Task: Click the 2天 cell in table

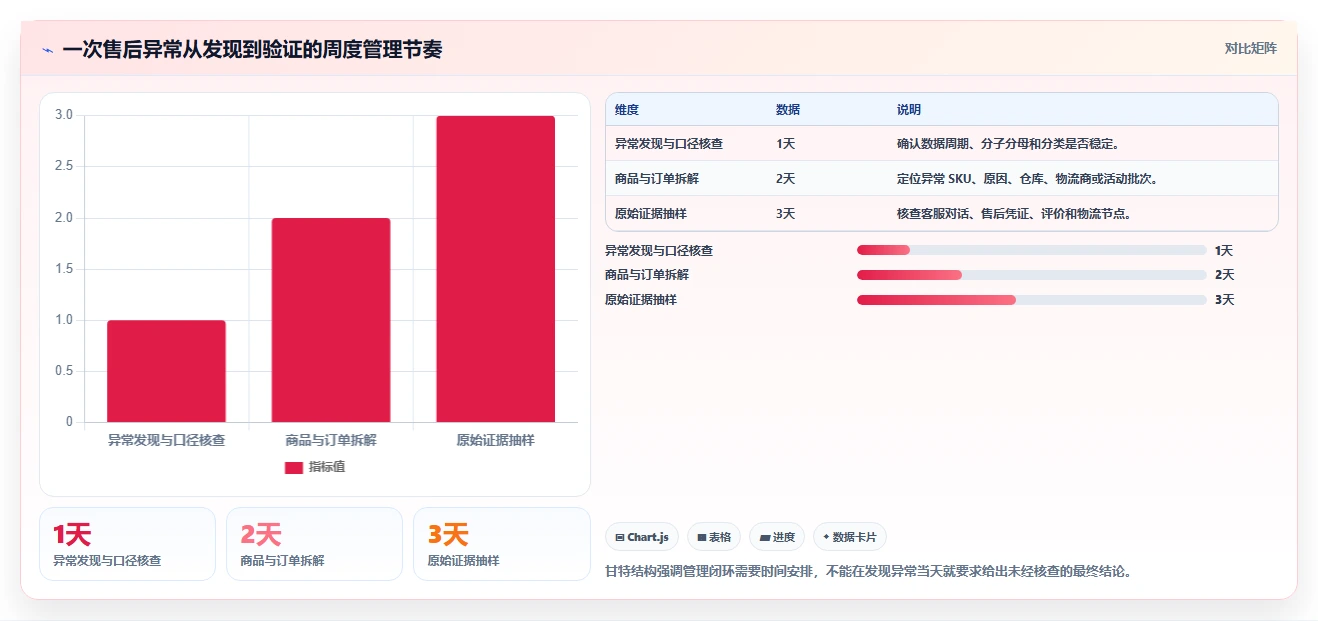Action: (x=785, y=179)
